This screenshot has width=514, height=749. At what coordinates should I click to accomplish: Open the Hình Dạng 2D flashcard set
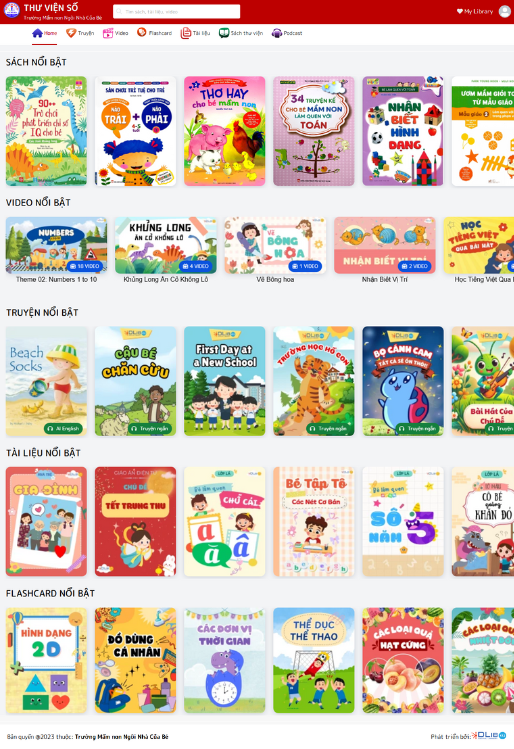click(46, 660)
